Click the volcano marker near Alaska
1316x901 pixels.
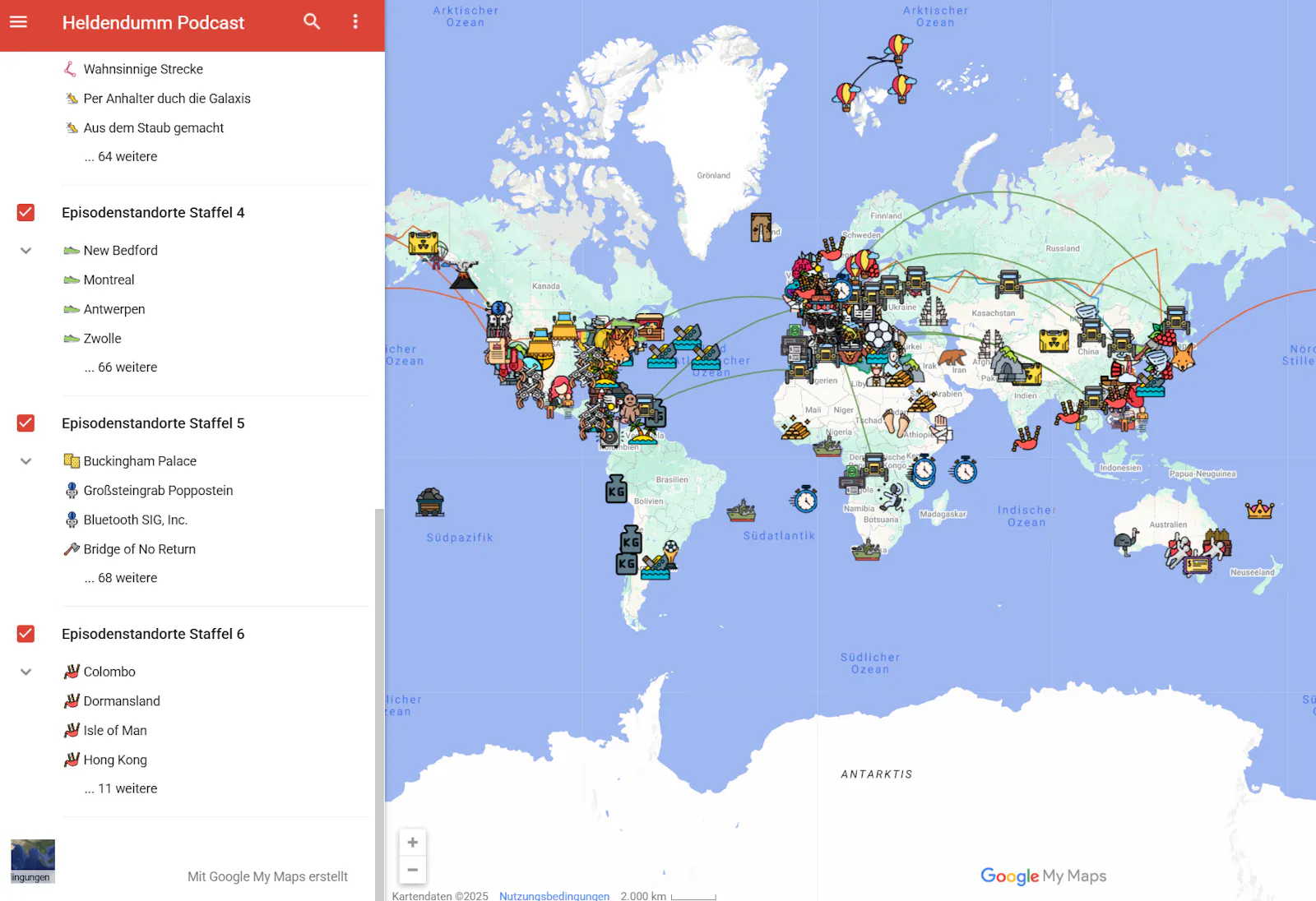point(464,275)
